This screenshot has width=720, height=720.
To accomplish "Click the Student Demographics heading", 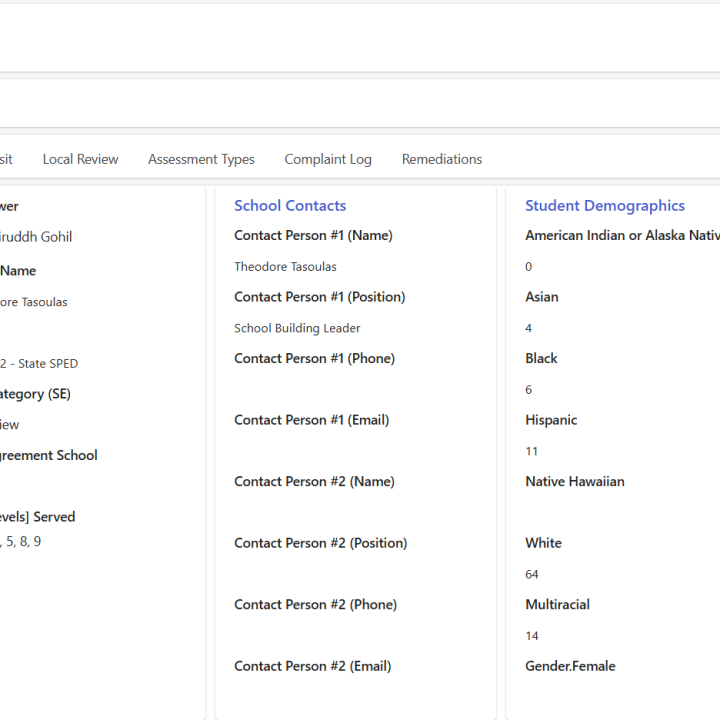I will (604, 206).
